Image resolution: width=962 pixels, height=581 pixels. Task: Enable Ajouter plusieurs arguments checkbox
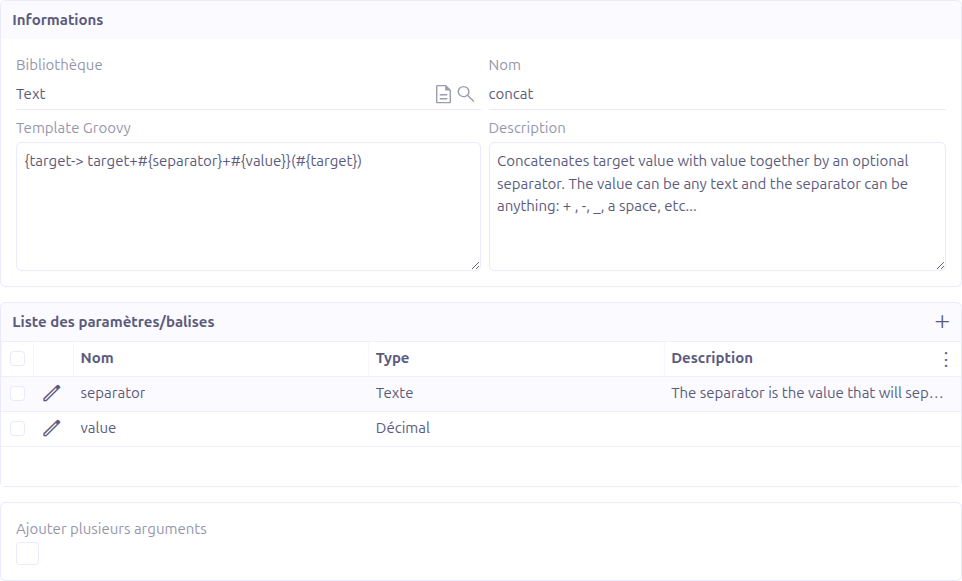(x=28, y=553)
